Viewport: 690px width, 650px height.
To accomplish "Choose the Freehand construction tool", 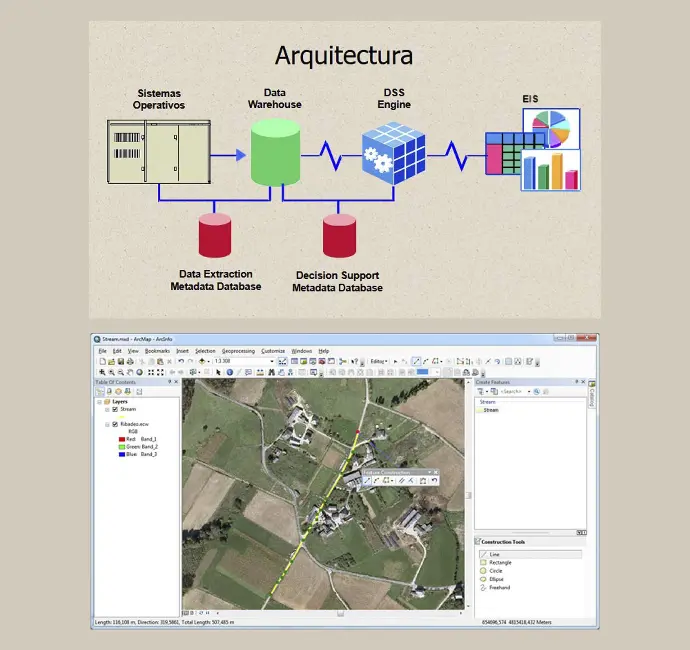I will [499, 587].
